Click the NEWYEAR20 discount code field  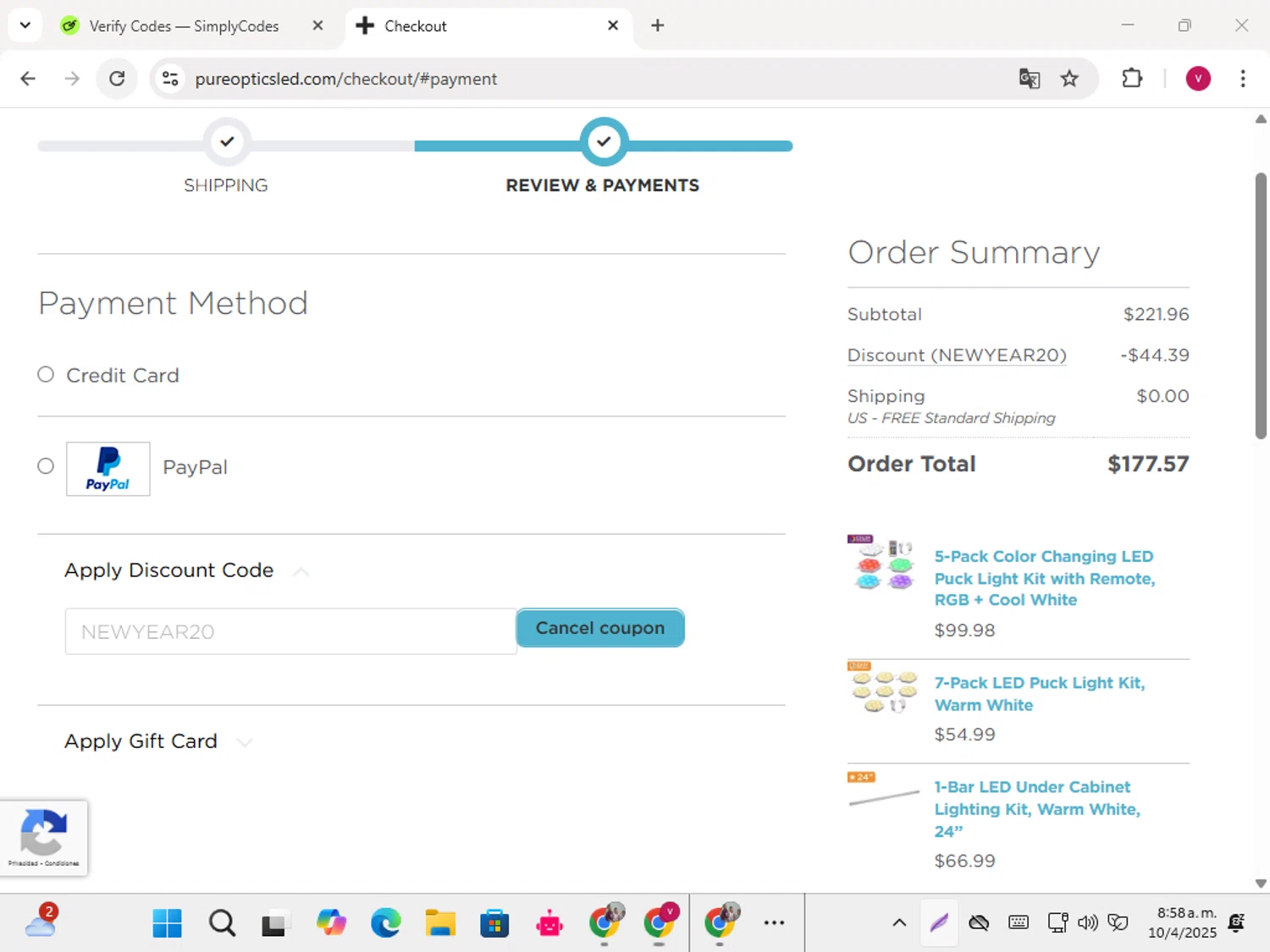(x=290, y=631)
